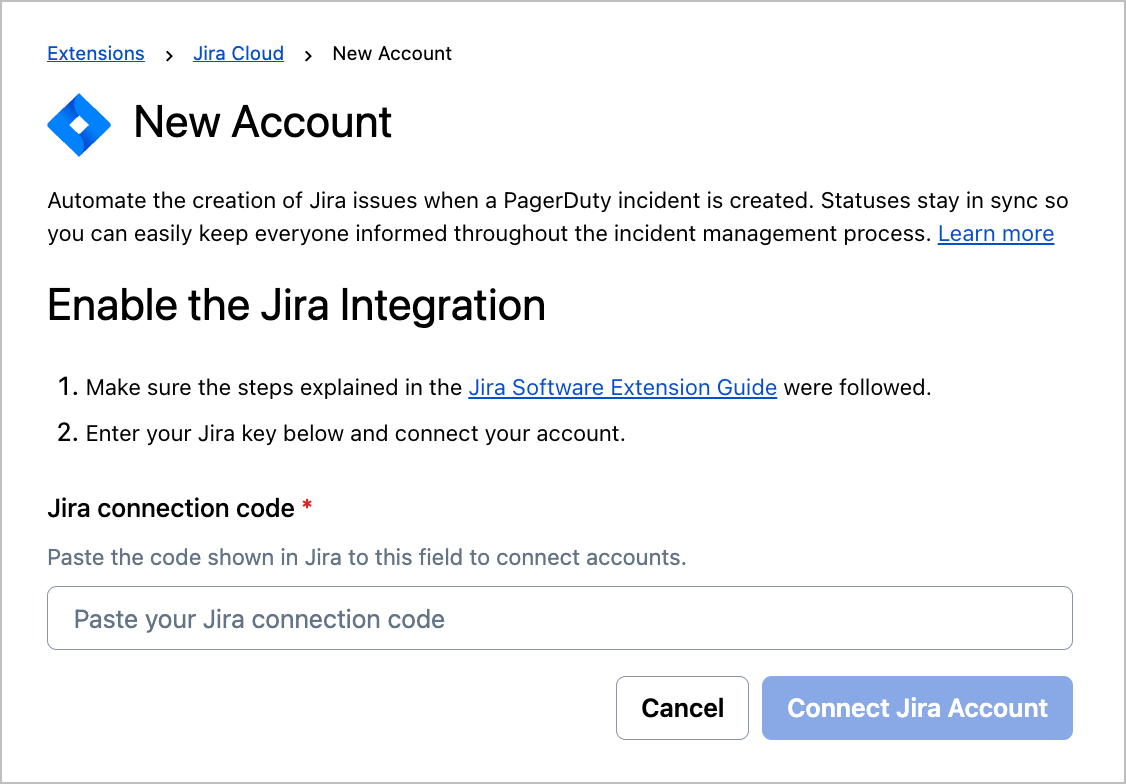Go to the Extensions breadcrumb link

pyautogui.click(x=96, y=54)
